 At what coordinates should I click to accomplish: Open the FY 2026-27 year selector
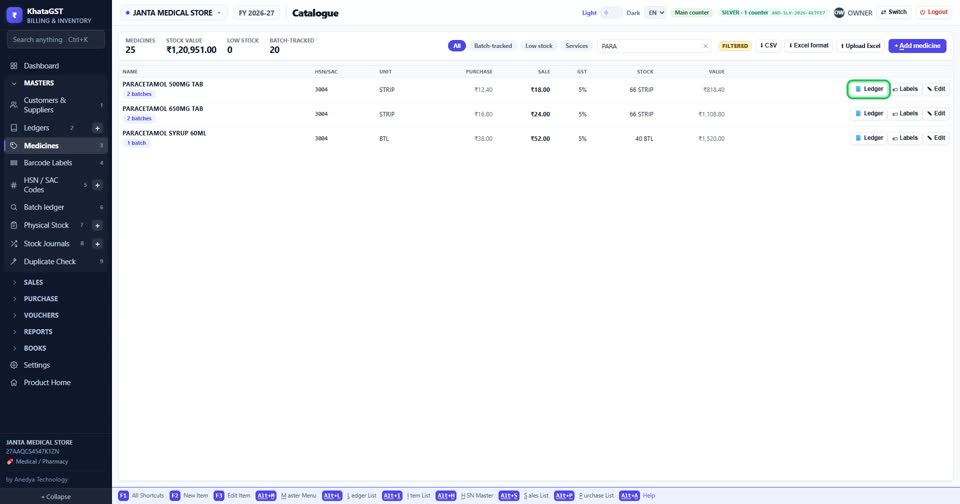click(x=257, y=12)
